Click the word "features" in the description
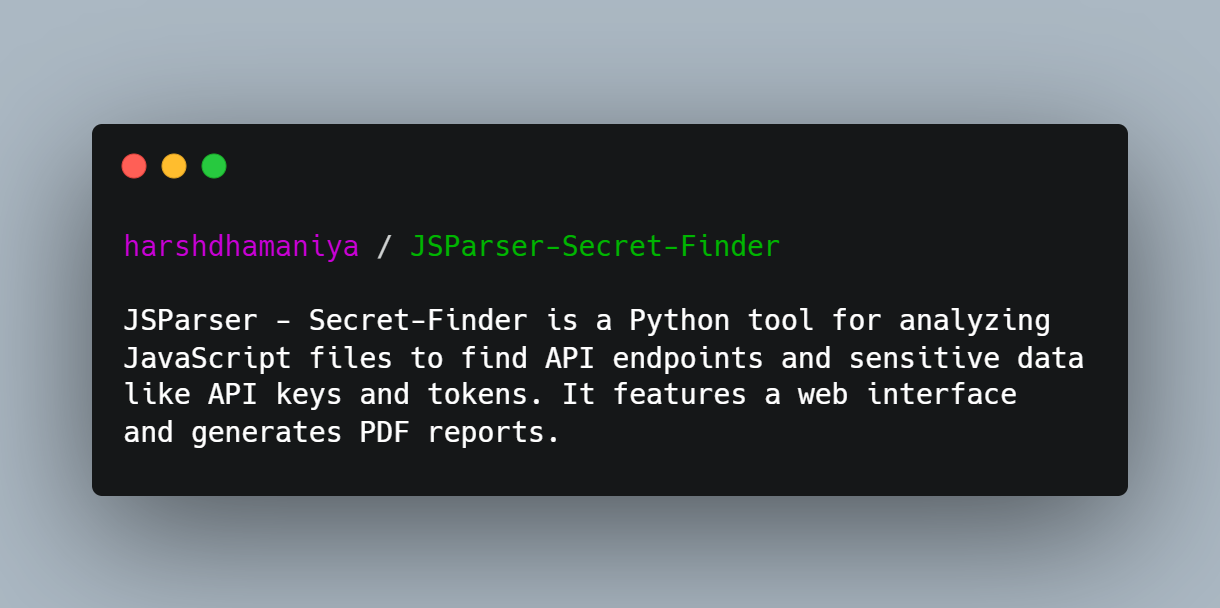The image size is (1220, 608). click(679, 394)
